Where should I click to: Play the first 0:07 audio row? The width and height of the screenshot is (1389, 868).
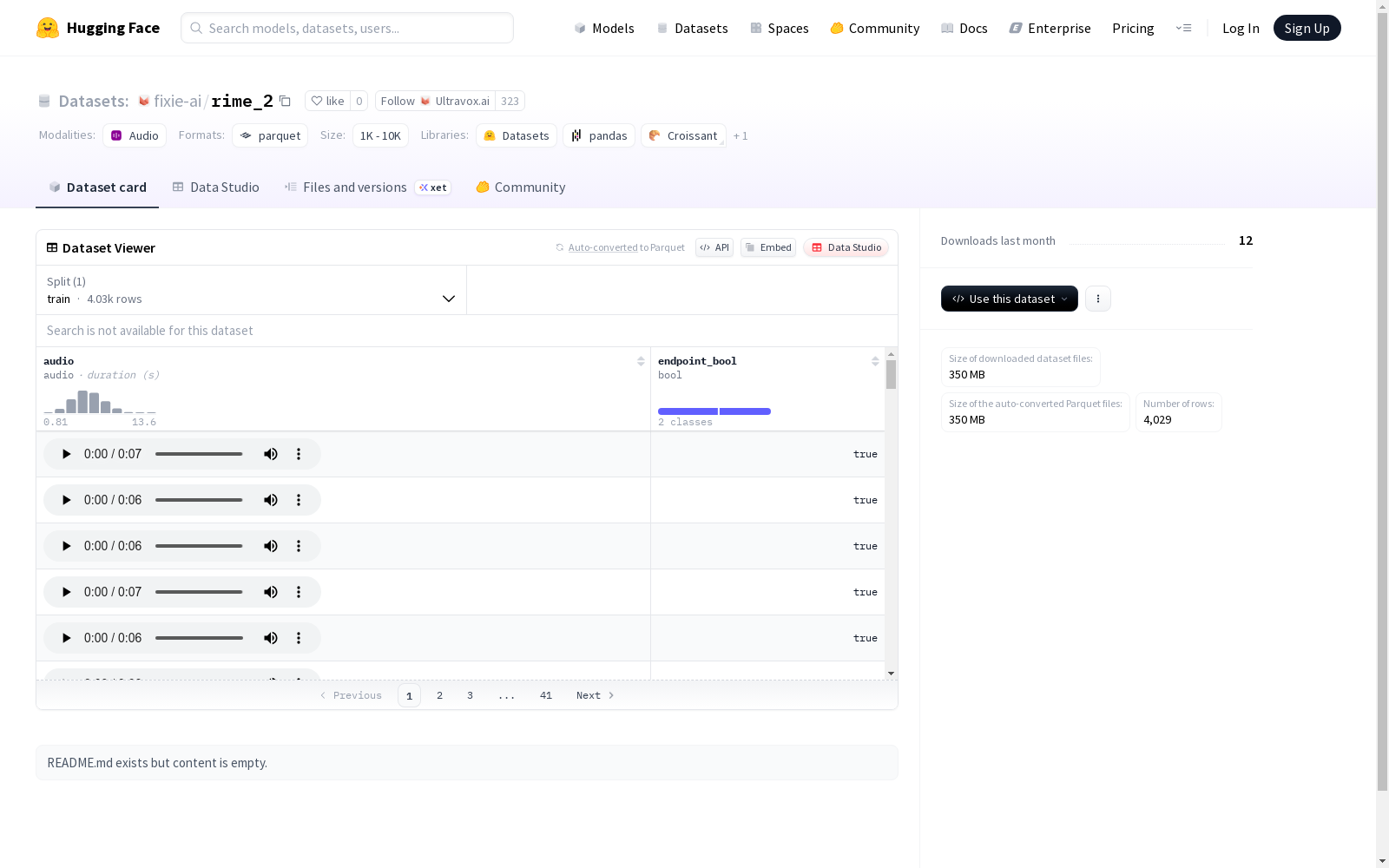[66, 454]
